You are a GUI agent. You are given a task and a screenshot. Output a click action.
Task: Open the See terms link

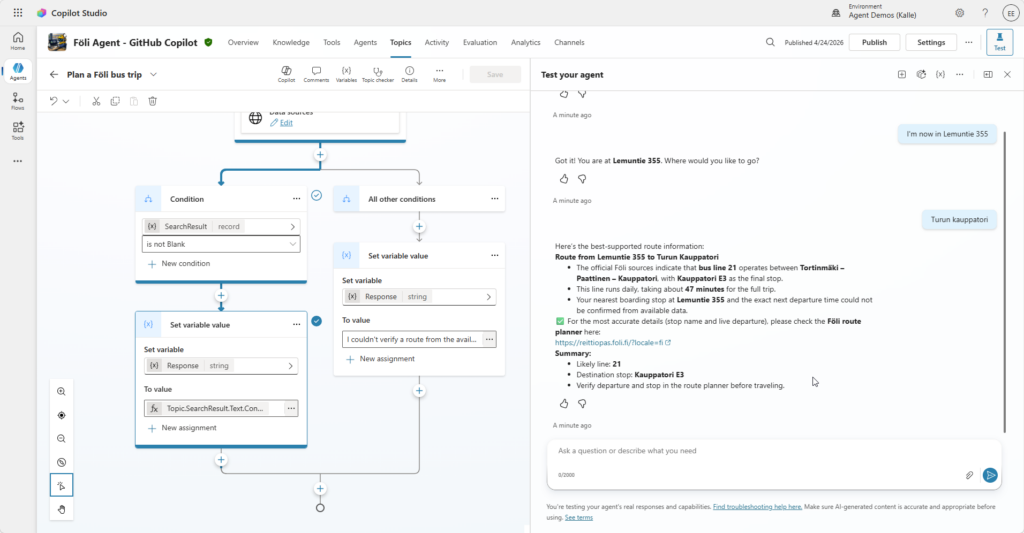(x=579, y=517)
